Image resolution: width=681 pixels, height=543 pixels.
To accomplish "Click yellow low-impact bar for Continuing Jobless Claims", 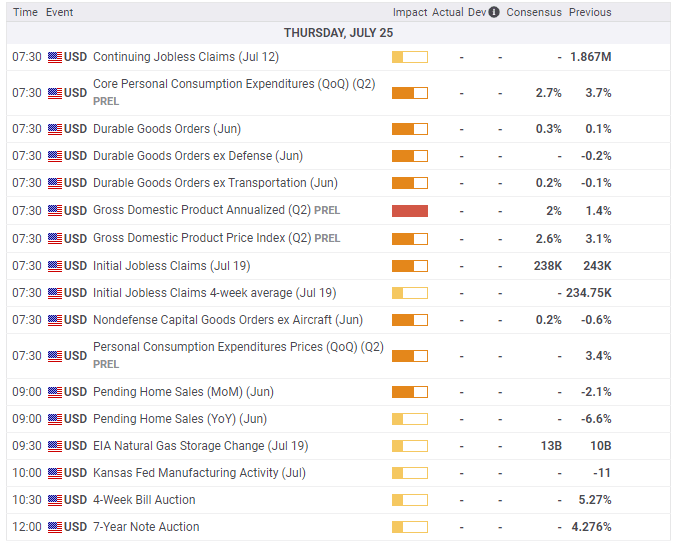I will point(410,57).
